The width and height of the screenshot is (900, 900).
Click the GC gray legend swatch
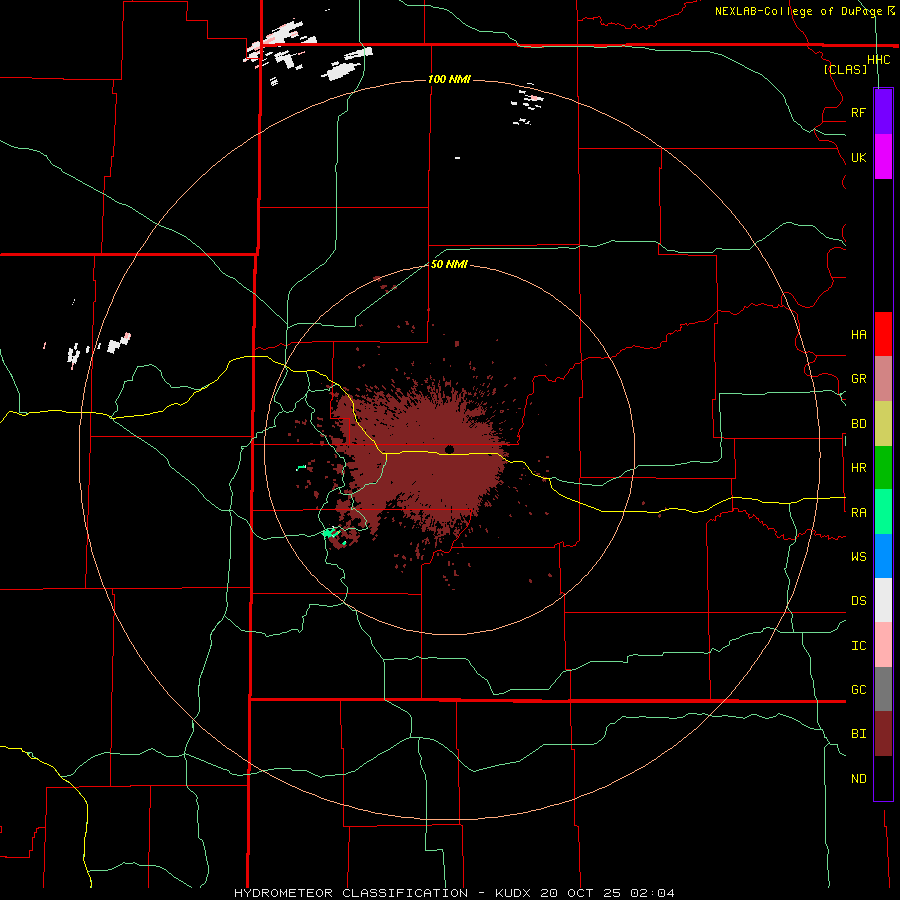point(883,689)
